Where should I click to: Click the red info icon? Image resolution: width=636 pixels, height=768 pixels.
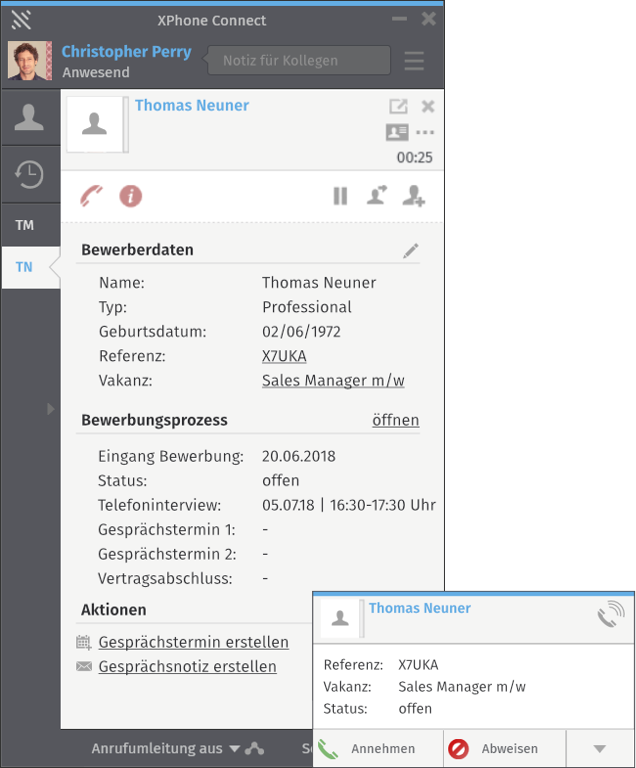coord(131,196)
